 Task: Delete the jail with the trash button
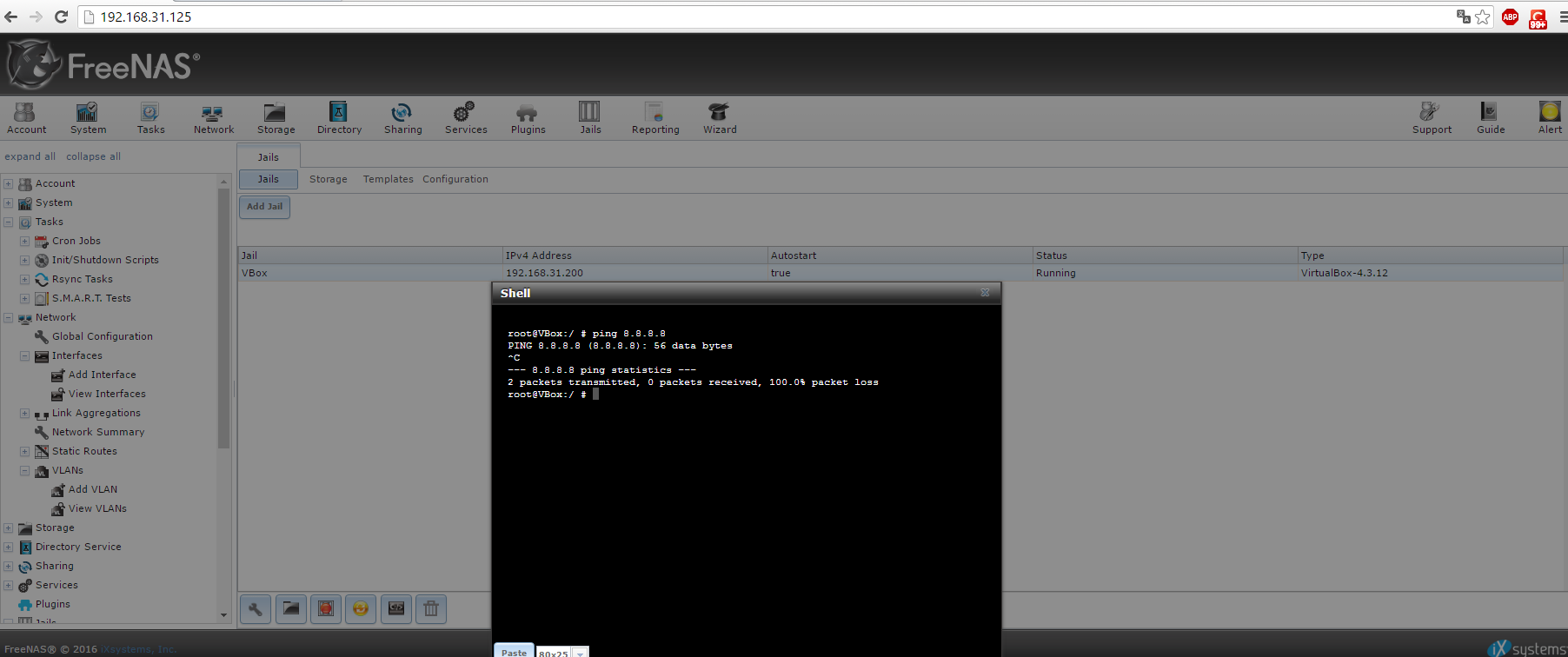pyautogui.click(x=431, y=609)
